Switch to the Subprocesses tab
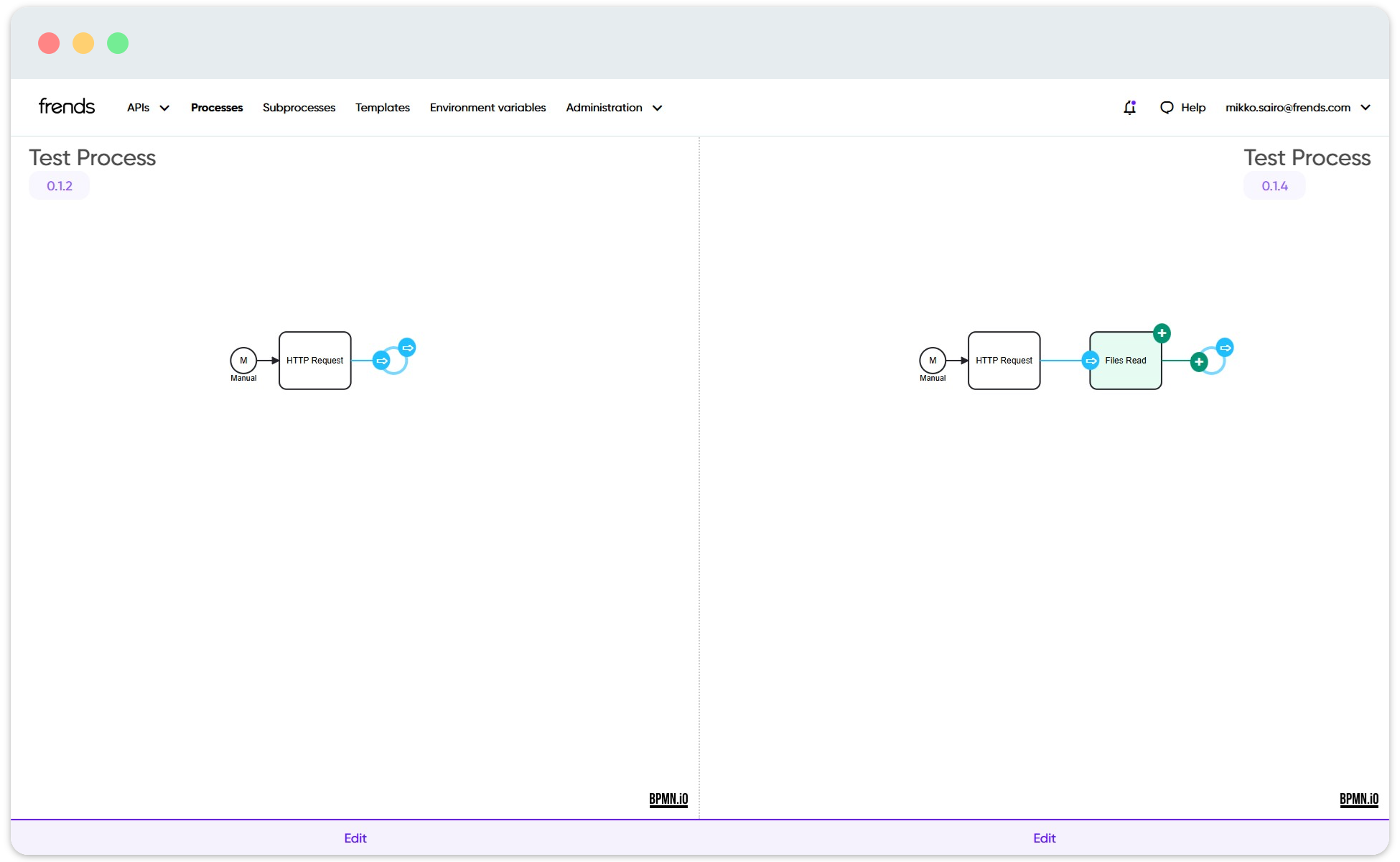1400x862 pixels. [299, 107]
